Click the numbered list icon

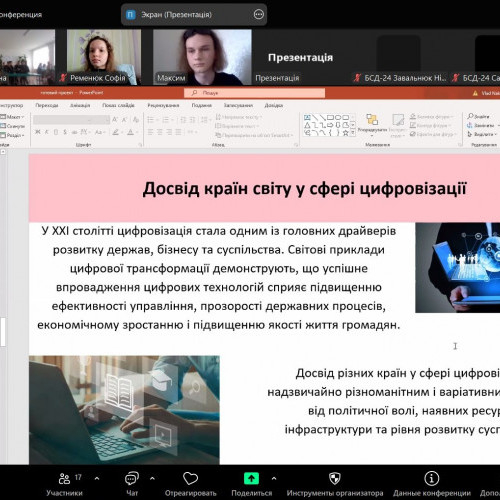pos(165,120)
